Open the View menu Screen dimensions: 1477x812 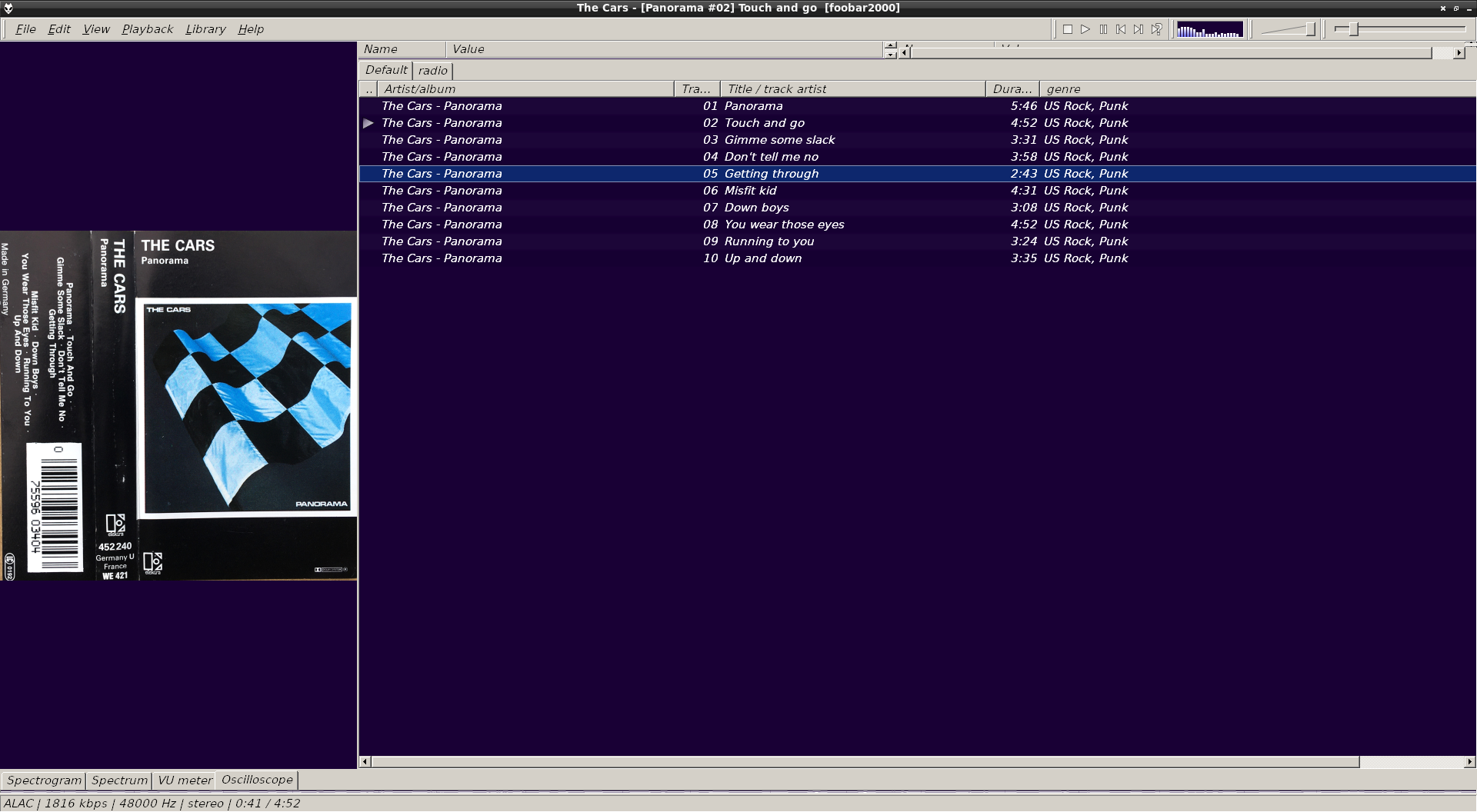pos(96,29)
